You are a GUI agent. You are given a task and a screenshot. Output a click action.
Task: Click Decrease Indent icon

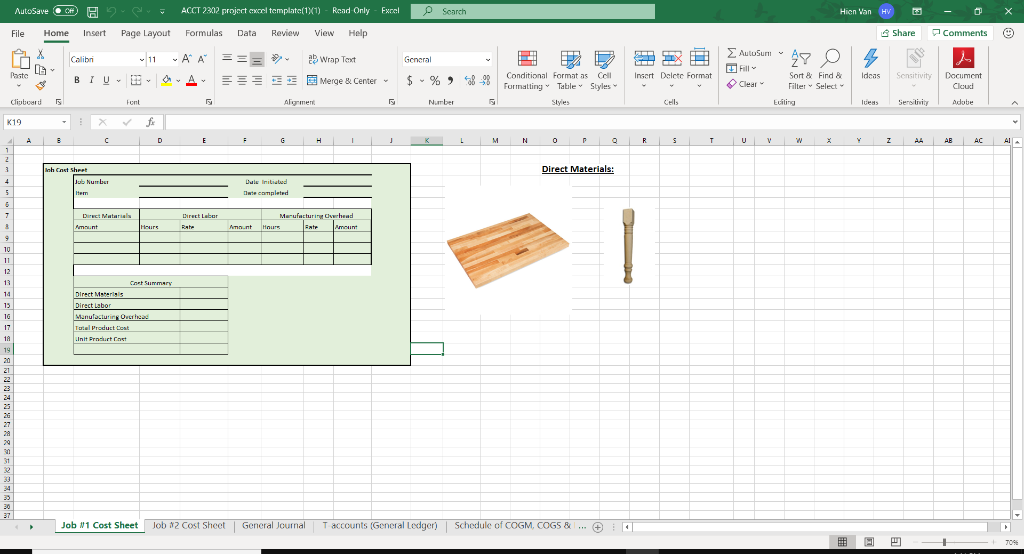click(277, 80)
